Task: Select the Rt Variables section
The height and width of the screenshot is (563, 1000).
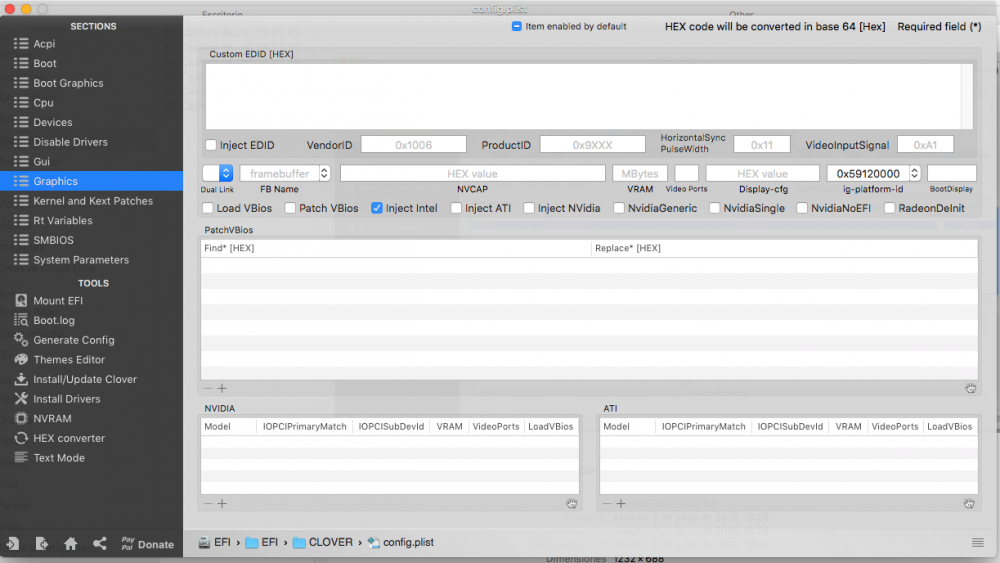Action: pyautogui.click(x=91, y=221)
